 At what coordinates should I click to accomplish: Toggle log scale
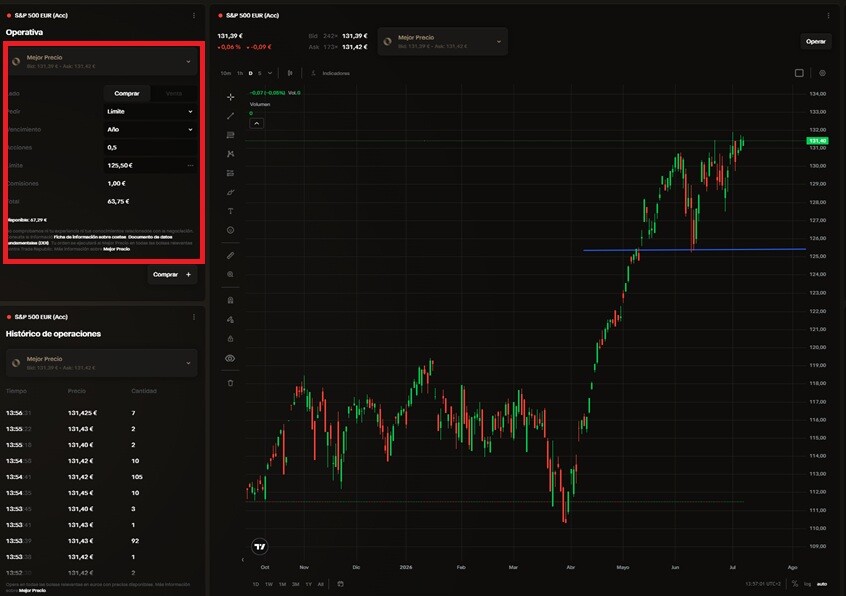(x=808, y=584)
